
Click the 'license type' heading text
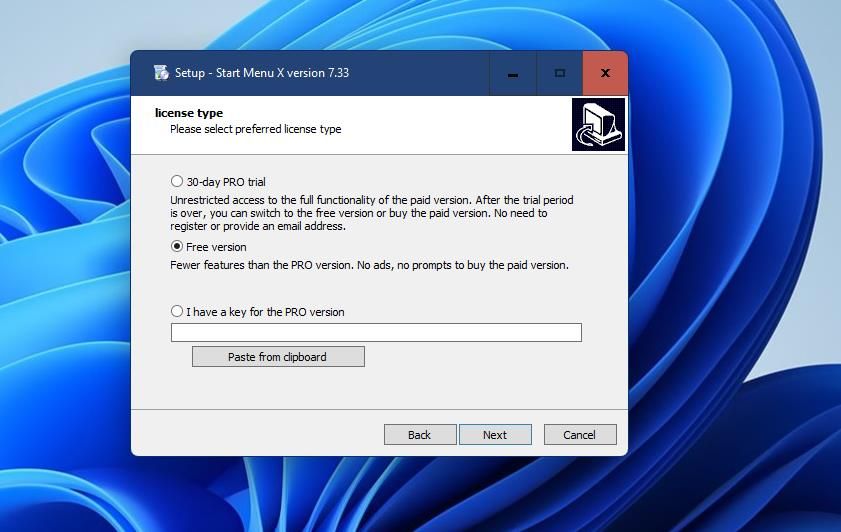coord(189,113)
